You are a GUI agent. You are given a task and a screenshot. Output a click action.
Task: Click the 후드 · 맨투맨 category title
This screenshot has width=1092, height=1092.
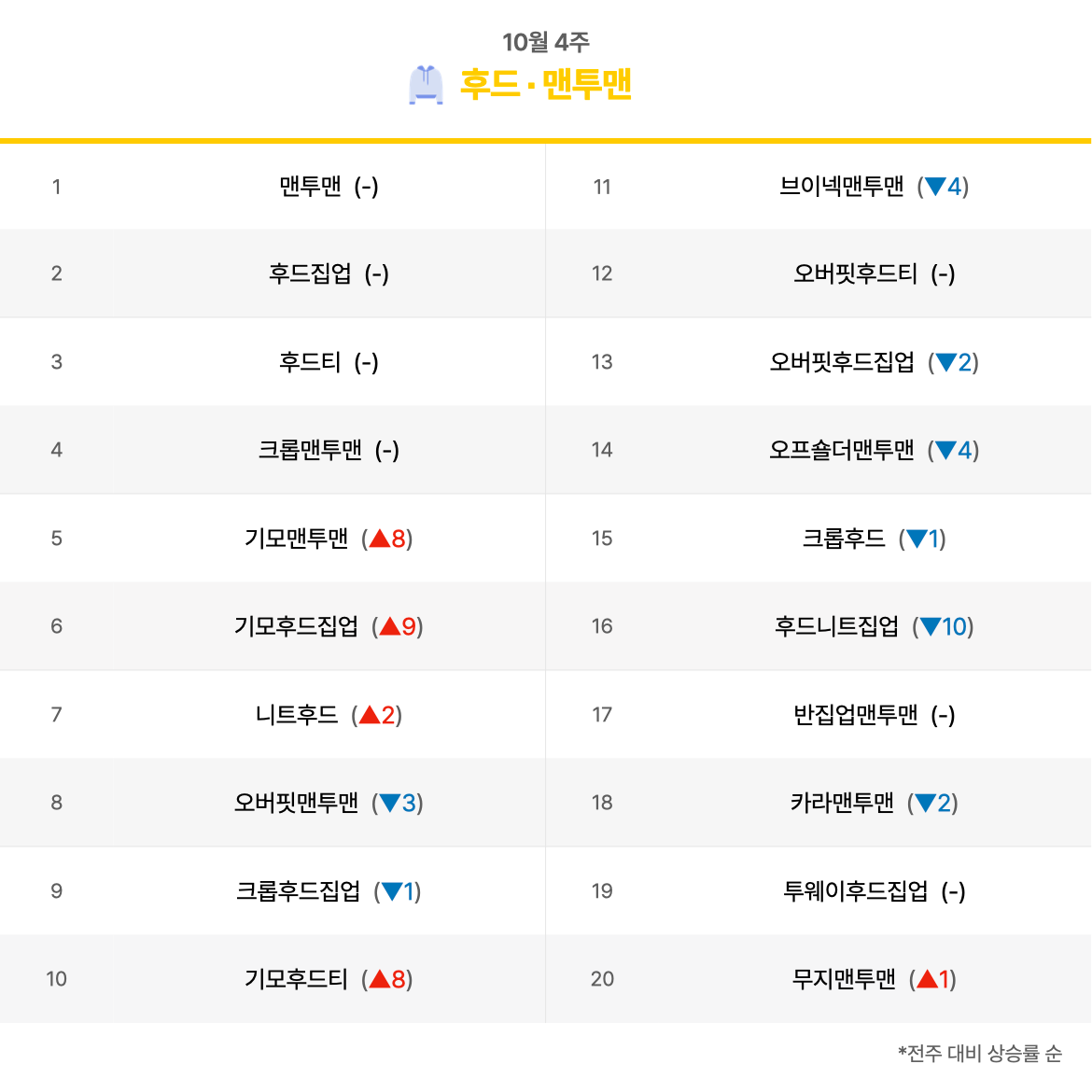[x=546, y=84]
